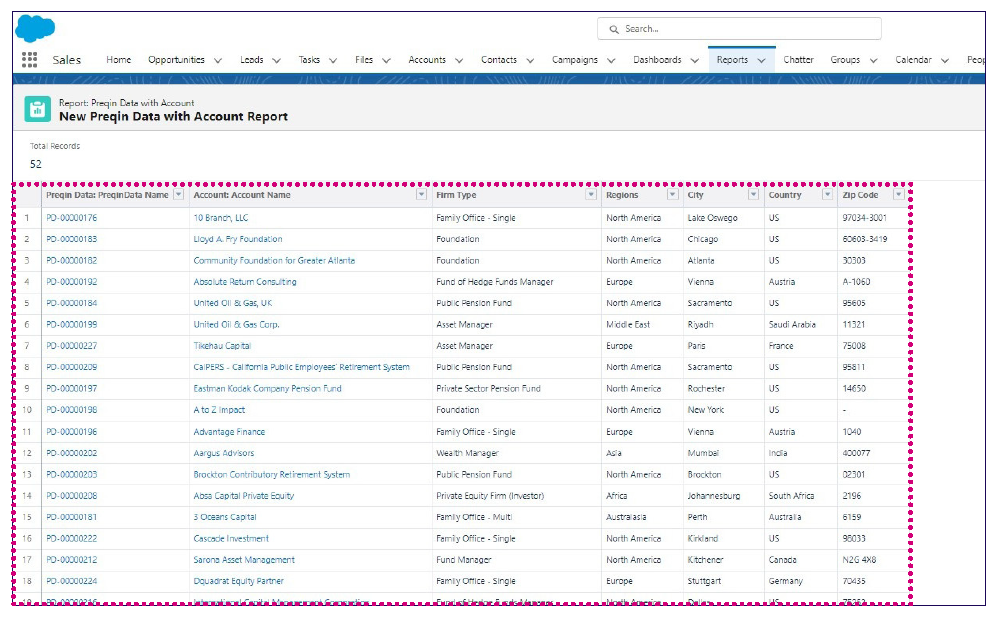The height and width of the screenshot is (629, 1004).
Task: Open the A to Z Impact account
Action: click(x=219, y=410)
